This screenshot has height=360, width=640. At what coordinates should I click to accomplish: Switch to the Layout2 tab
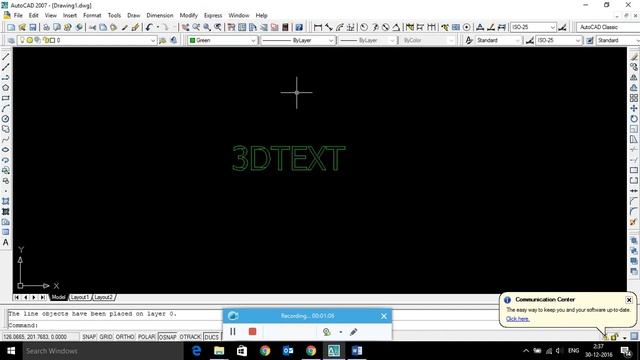(x=103, y=297)
